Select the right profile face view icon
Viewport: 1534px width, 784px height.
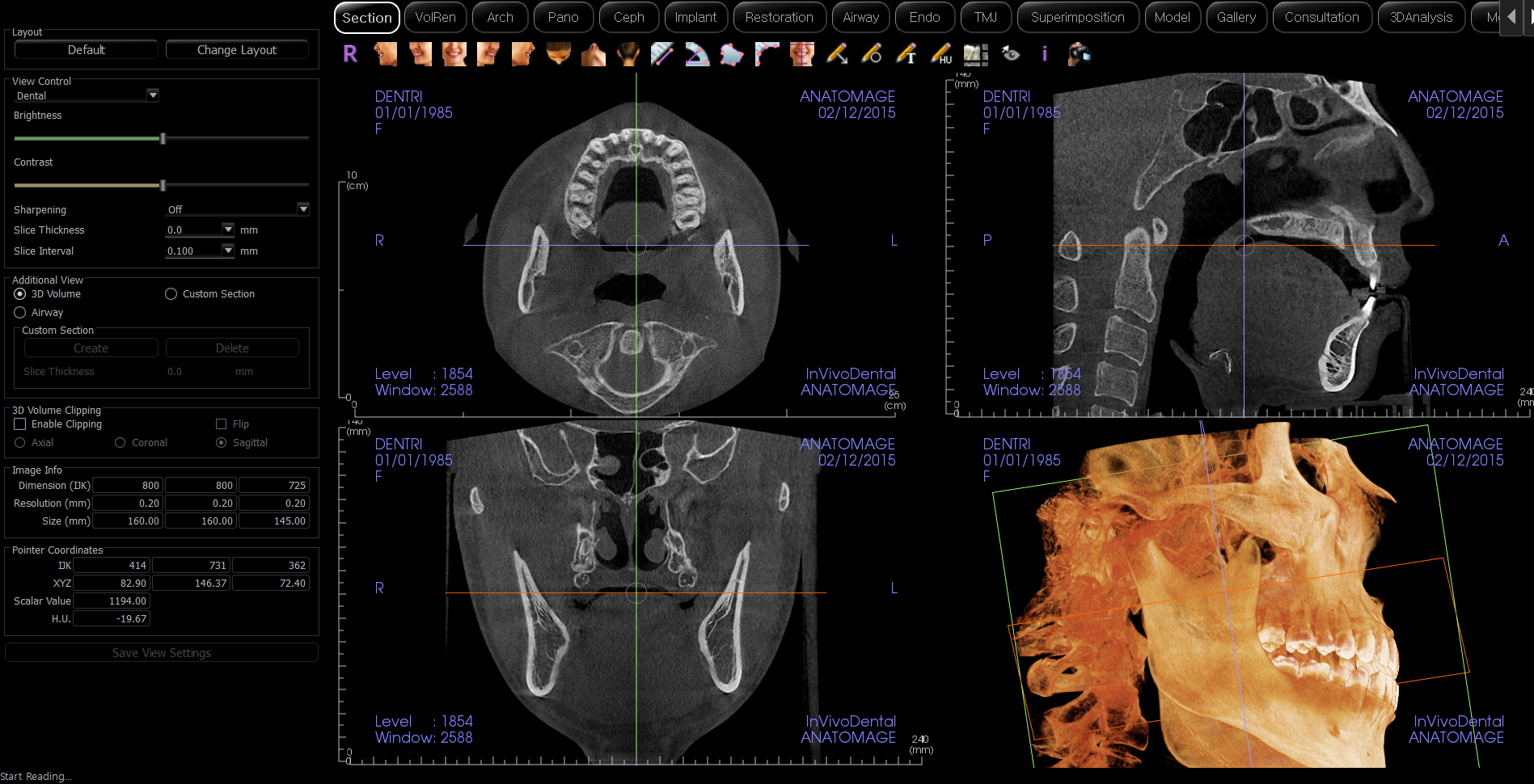(x=523, y=54)
